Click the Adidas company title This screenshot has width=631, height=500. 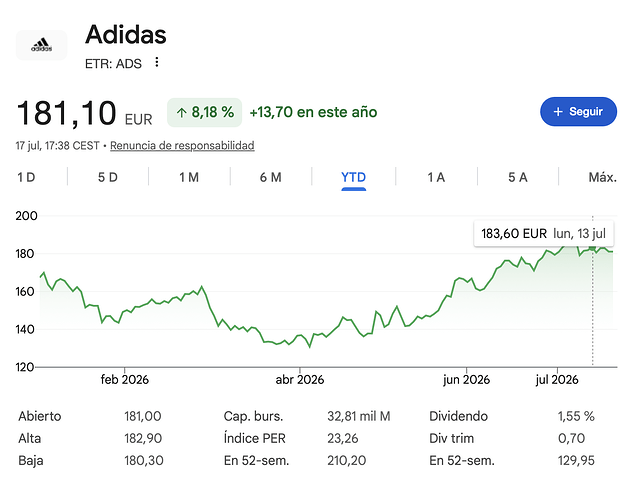point(126,35)
